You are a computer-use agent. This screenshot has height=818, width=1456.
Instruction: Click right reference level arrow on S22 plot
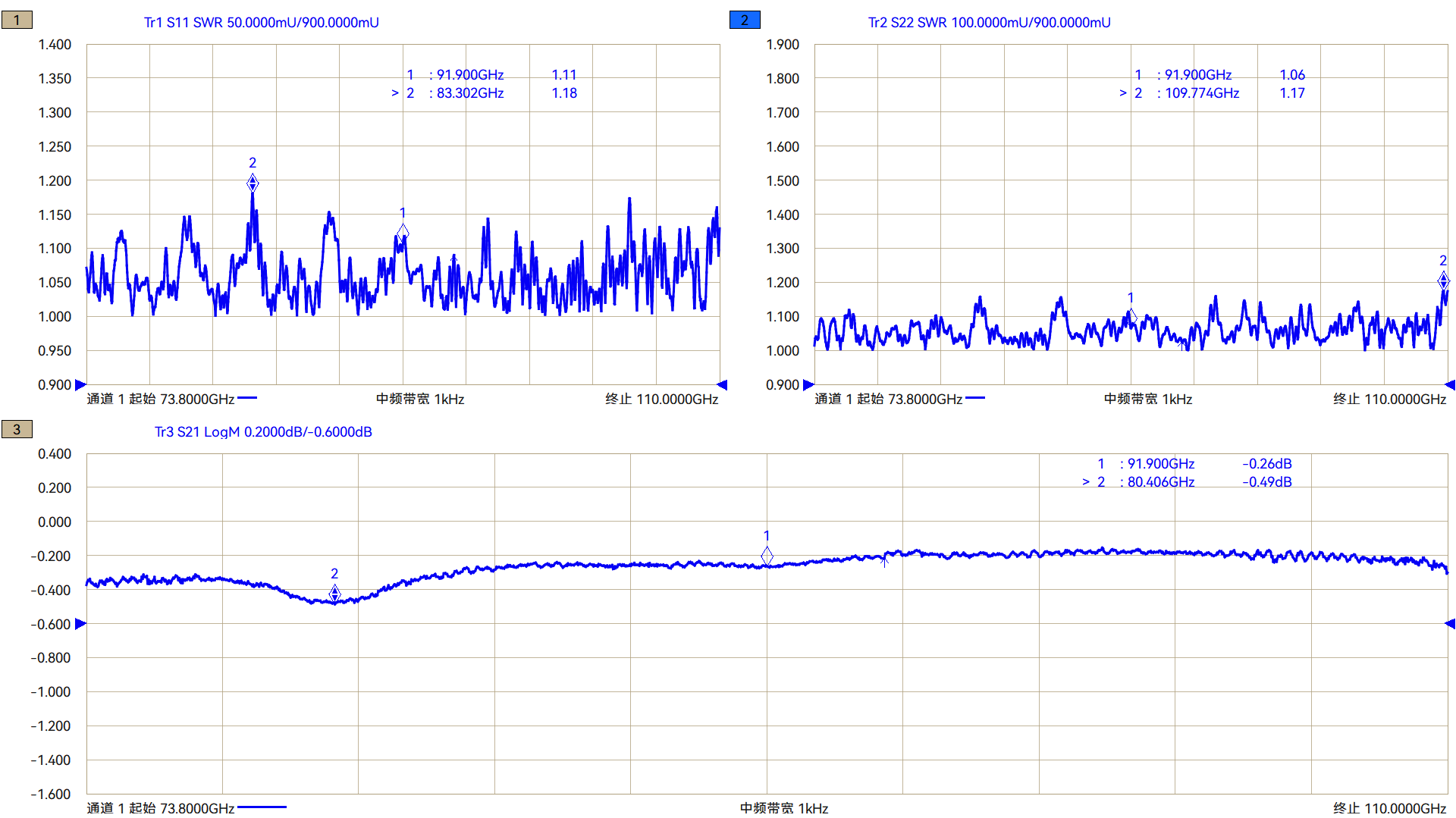coord(1450,385)
